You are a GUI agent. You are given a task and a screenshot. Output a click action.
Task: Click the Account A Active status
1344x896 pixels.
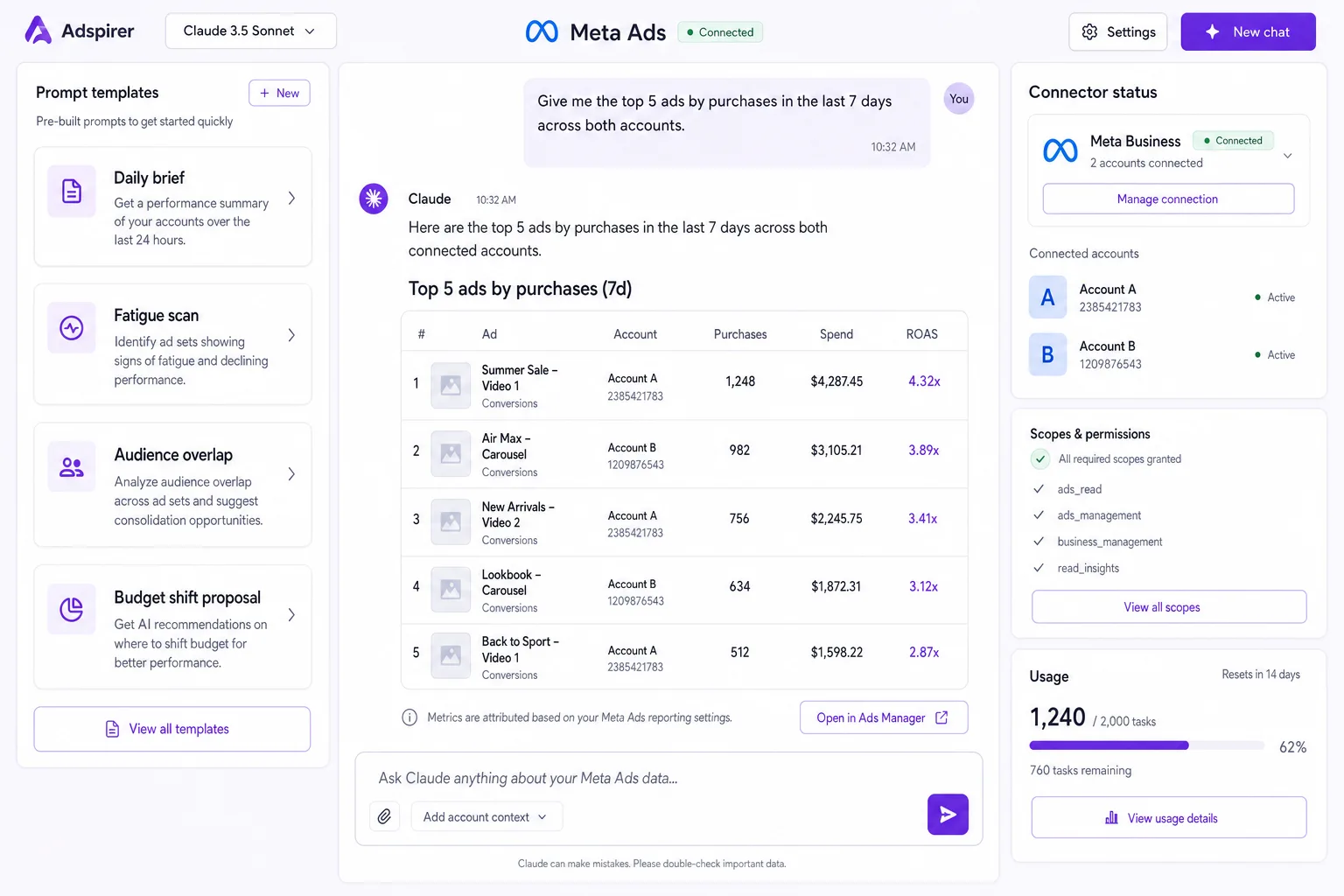pos(1275,297)
